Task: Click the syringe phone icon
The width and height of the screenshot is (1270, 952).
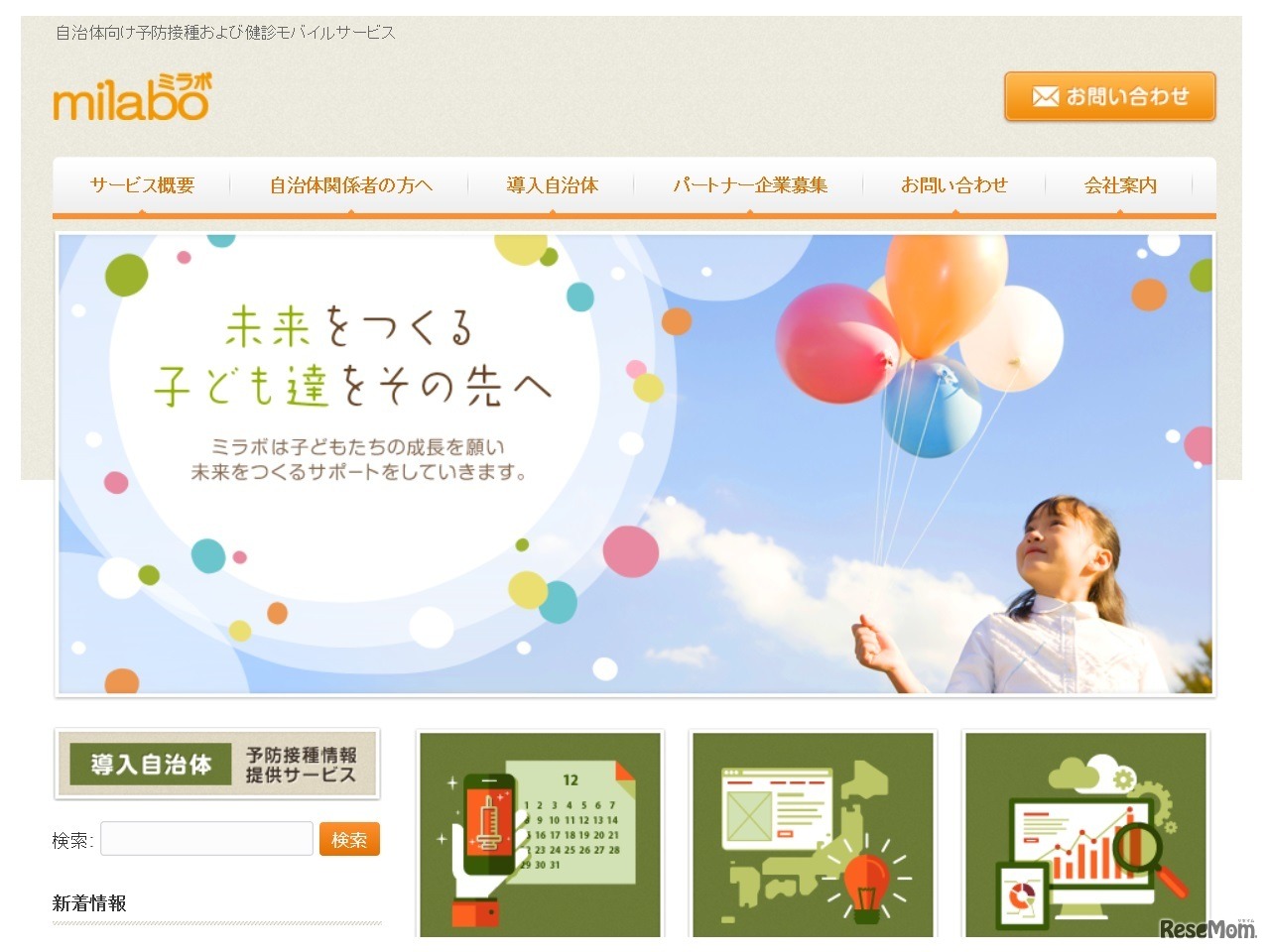Action: (x=487, y=828)
